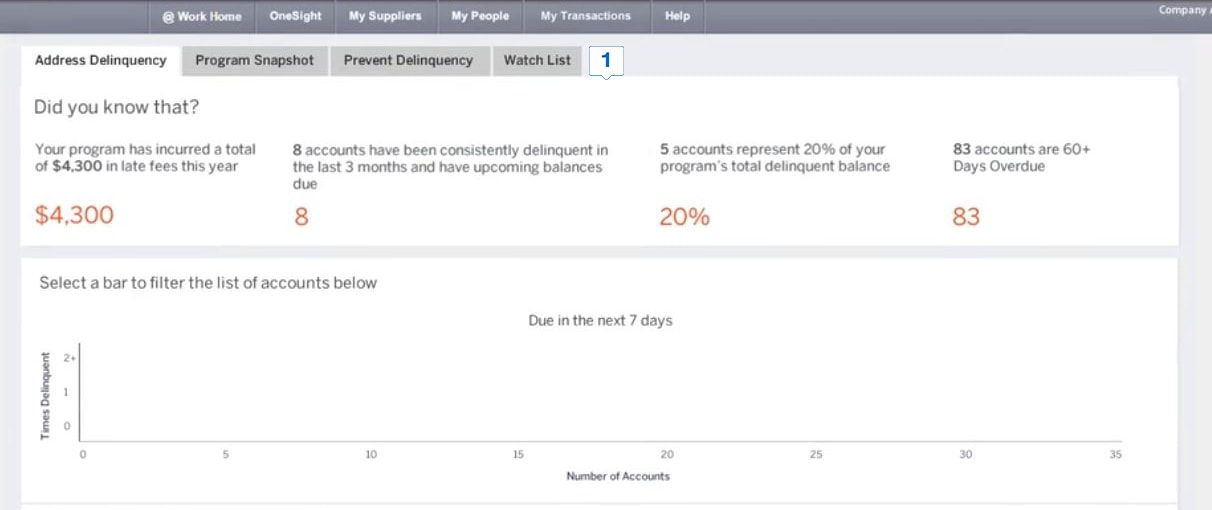1212x510 pixels.
Task: Switch to the Address Delinquency tab
Action: (100, 60)
